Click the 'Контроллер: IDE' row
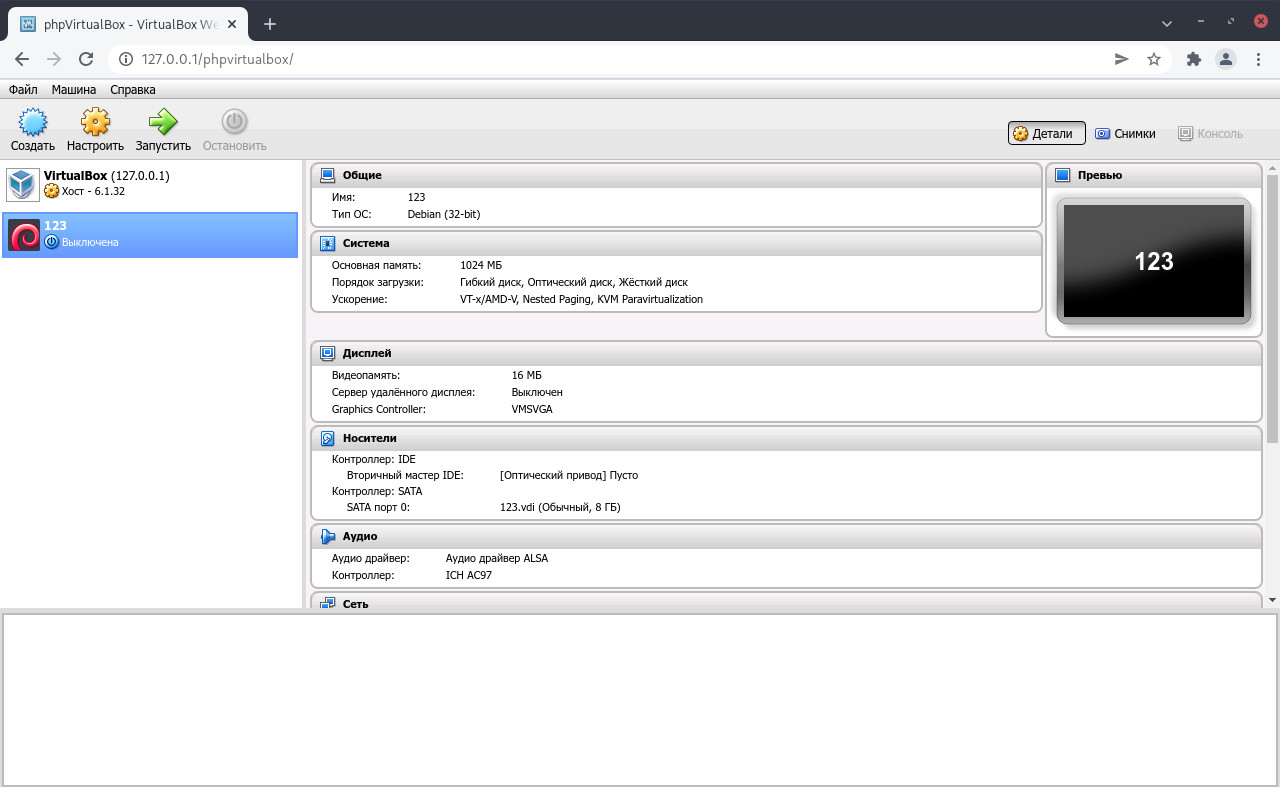The height and width of the screenshot is (787, 1280). [374, 459]
